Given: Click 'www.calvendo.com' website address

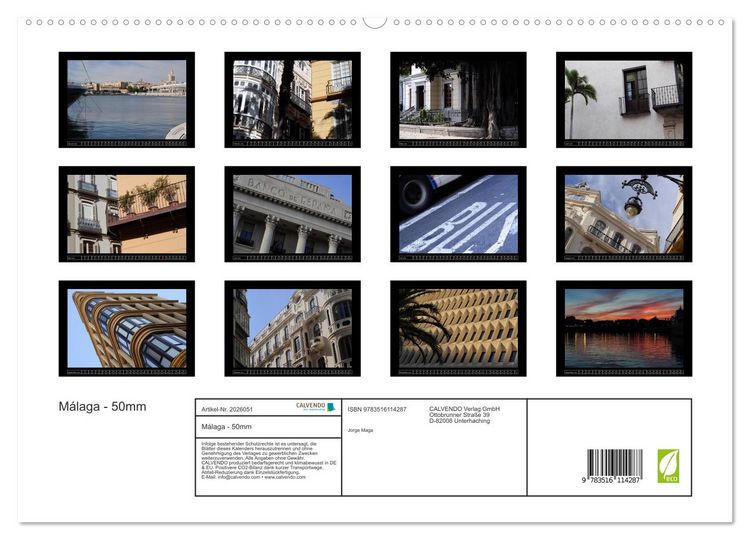Looking at the screenshot, I should [285, 477].
